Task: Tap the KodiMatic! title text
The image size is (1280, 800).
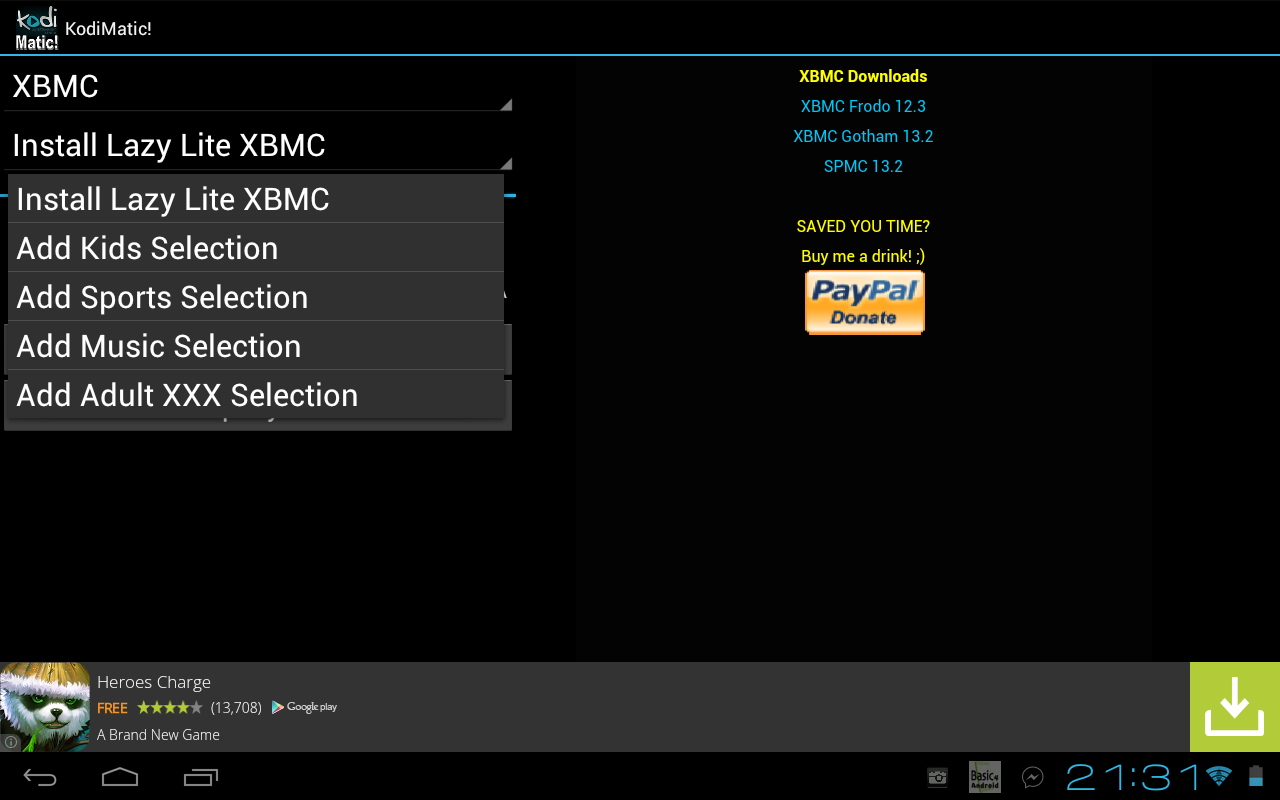Action: click(x=108, y=29)
